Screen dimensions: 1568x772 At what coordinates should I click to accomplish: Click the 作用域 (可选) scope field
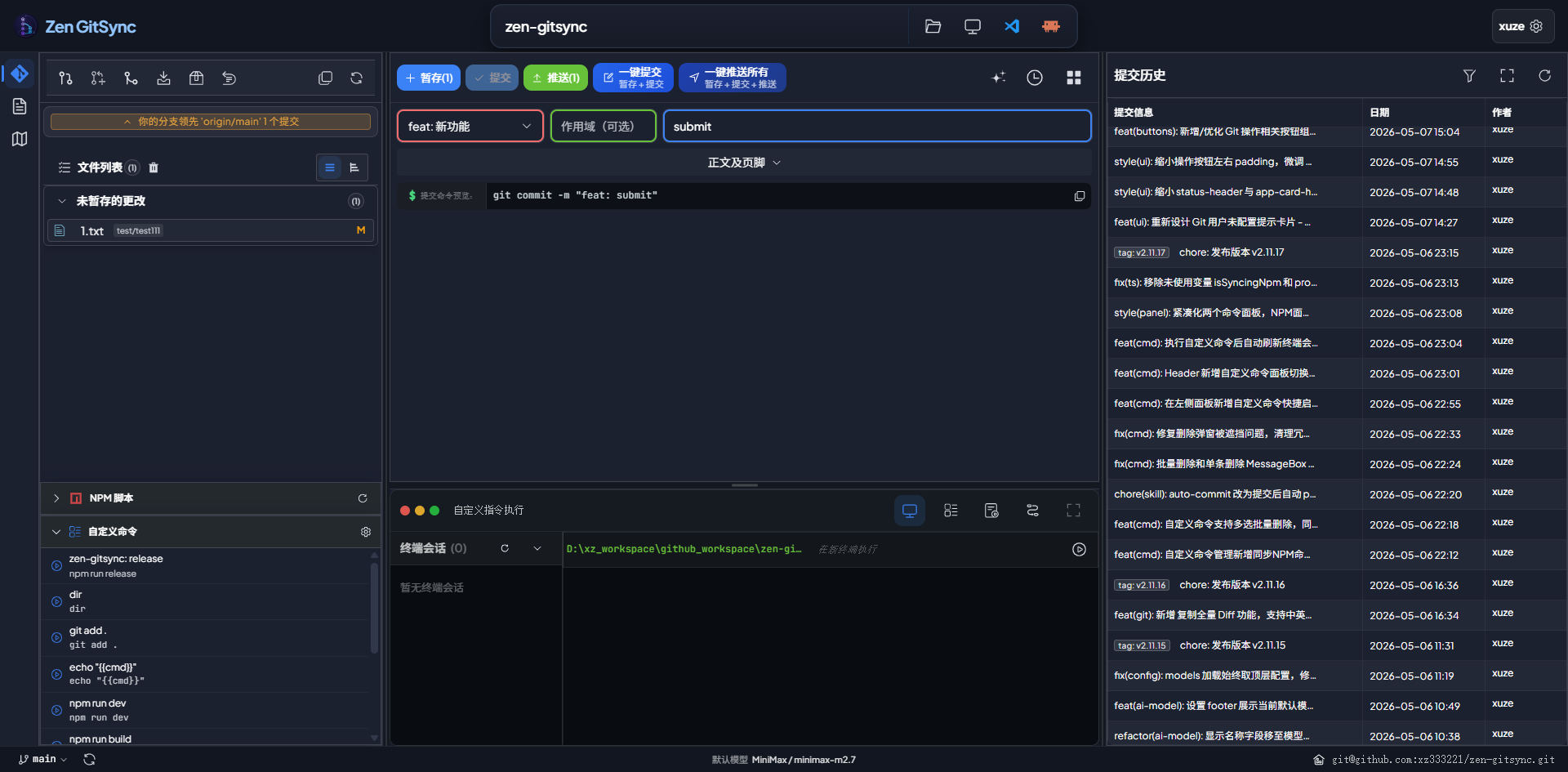click(604, 127)
